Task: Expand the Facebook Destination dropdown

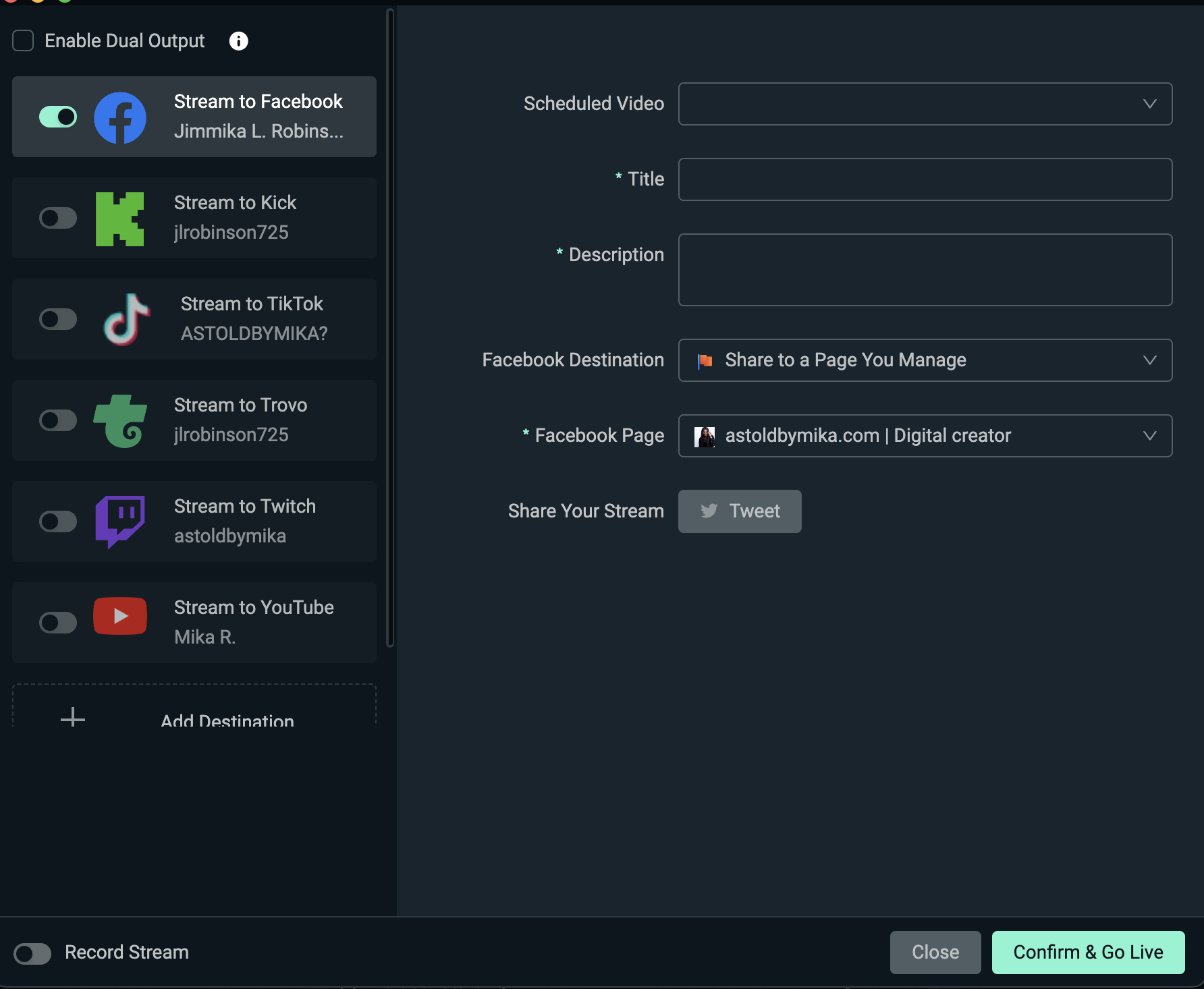Action: point(925,360)
